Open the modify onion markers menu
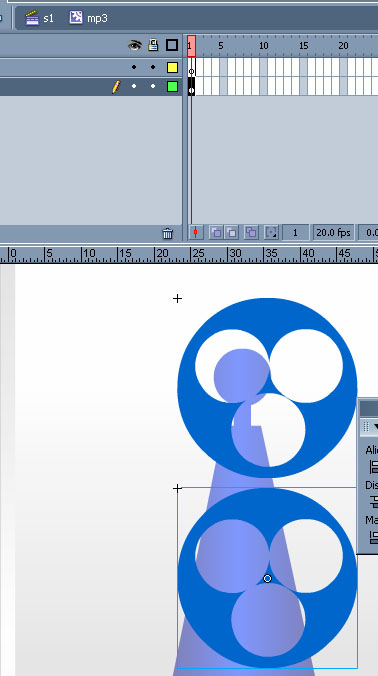Screen dimensions: 378x676 click(x=271, y=233)
